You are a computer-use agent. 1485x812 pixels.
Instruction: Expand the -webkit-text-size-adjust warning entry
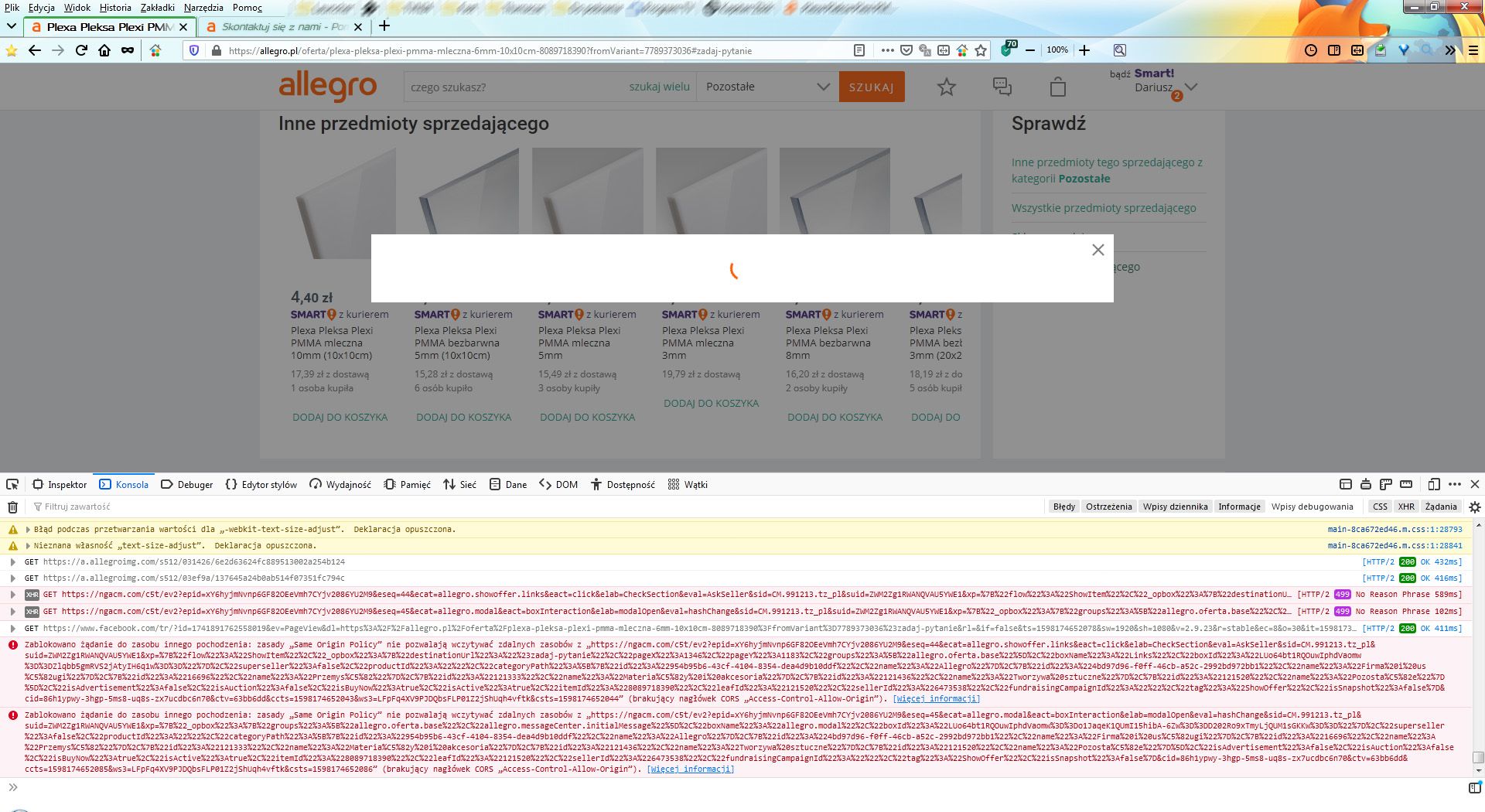point(28,530)
